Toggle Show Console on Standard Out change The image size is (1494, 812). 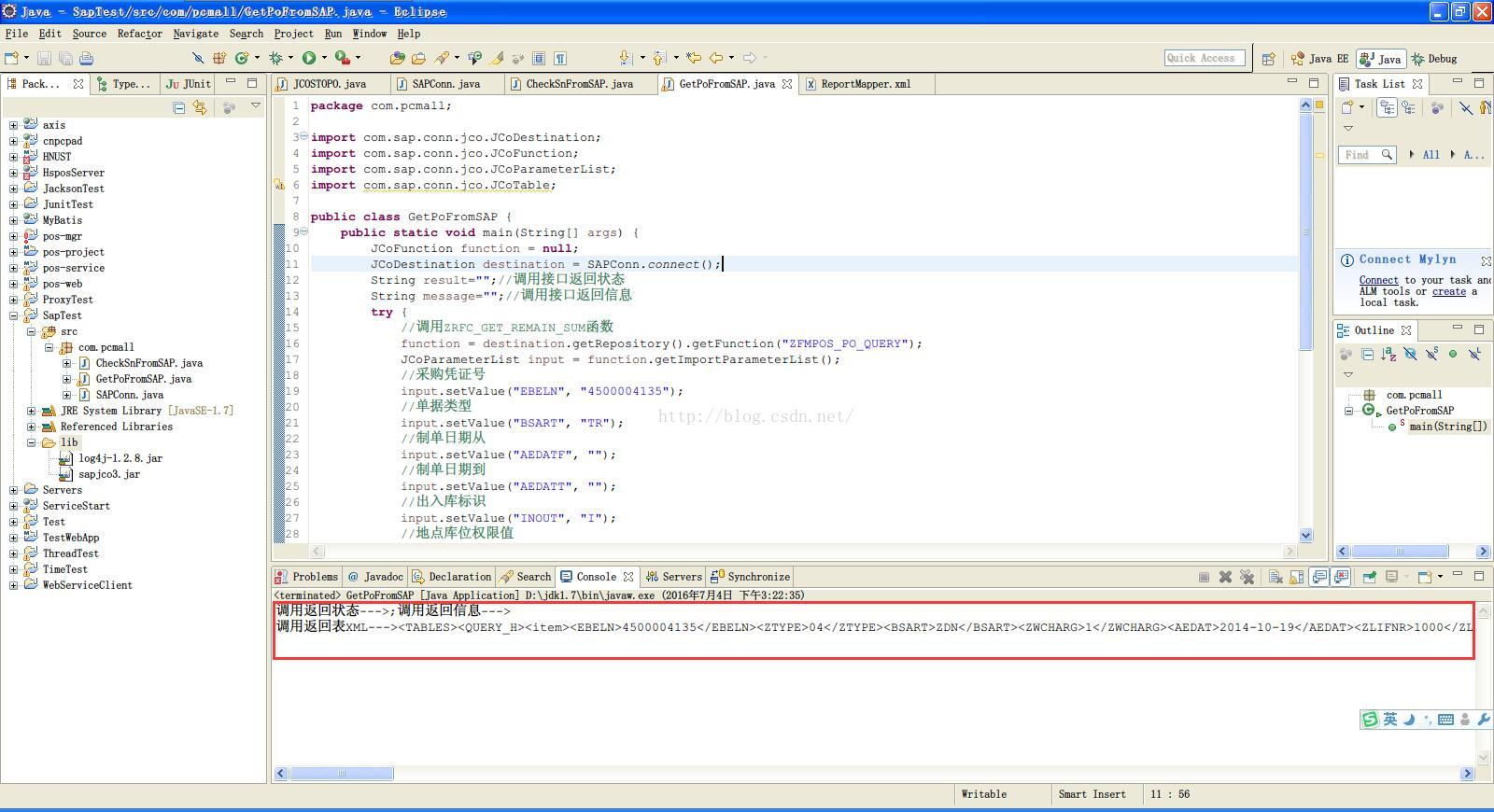coord(1319,577)
